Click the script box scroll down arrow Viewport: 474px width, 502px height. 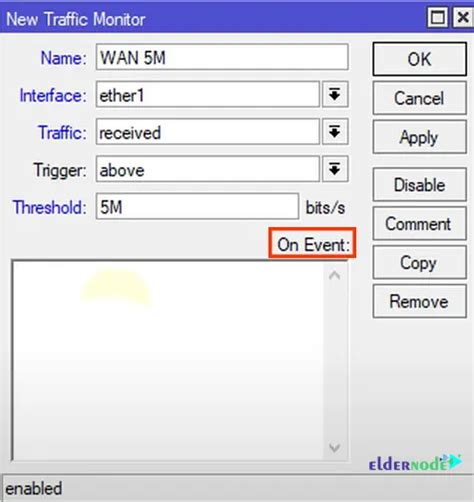335,447
